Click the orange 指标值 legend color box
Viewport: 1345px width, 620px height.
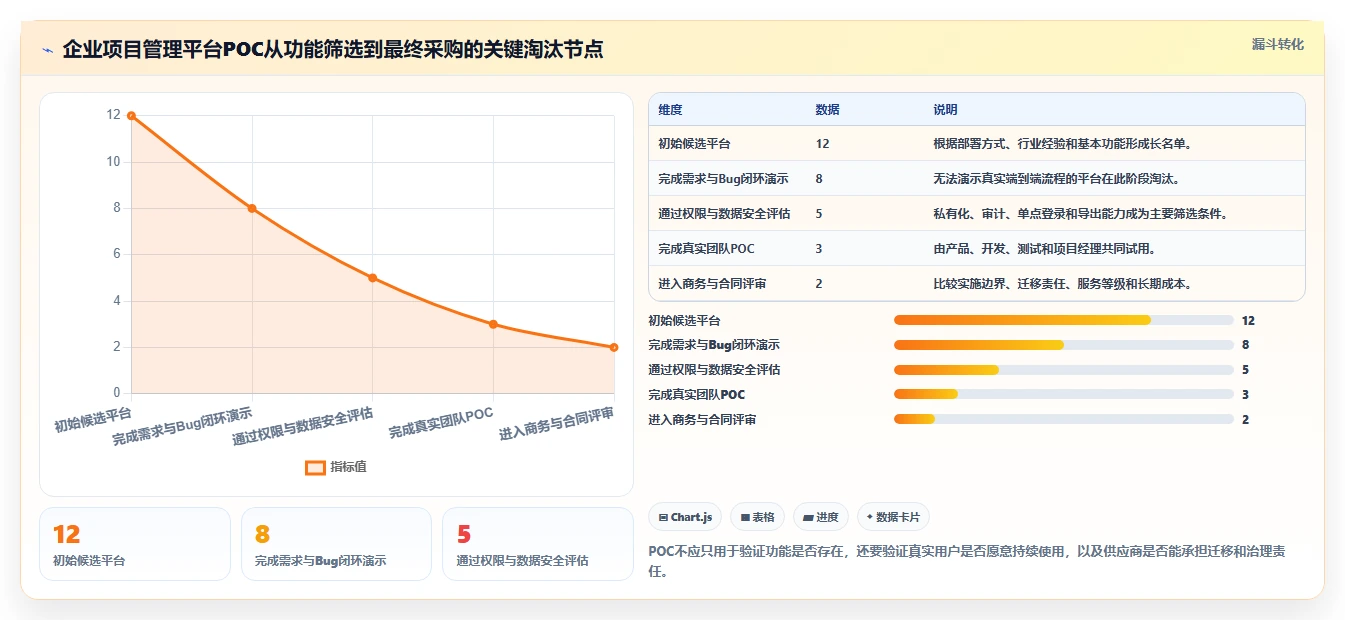(x=315, y=467)
